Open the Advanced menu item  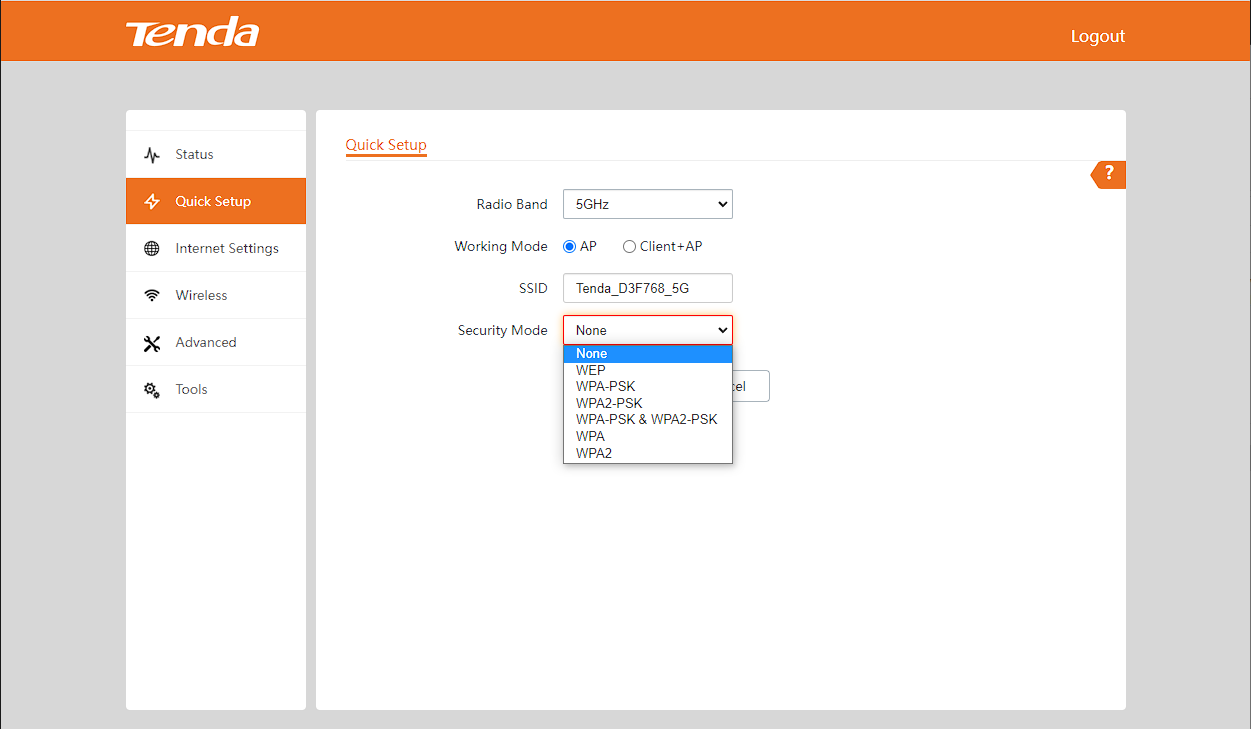216,342
